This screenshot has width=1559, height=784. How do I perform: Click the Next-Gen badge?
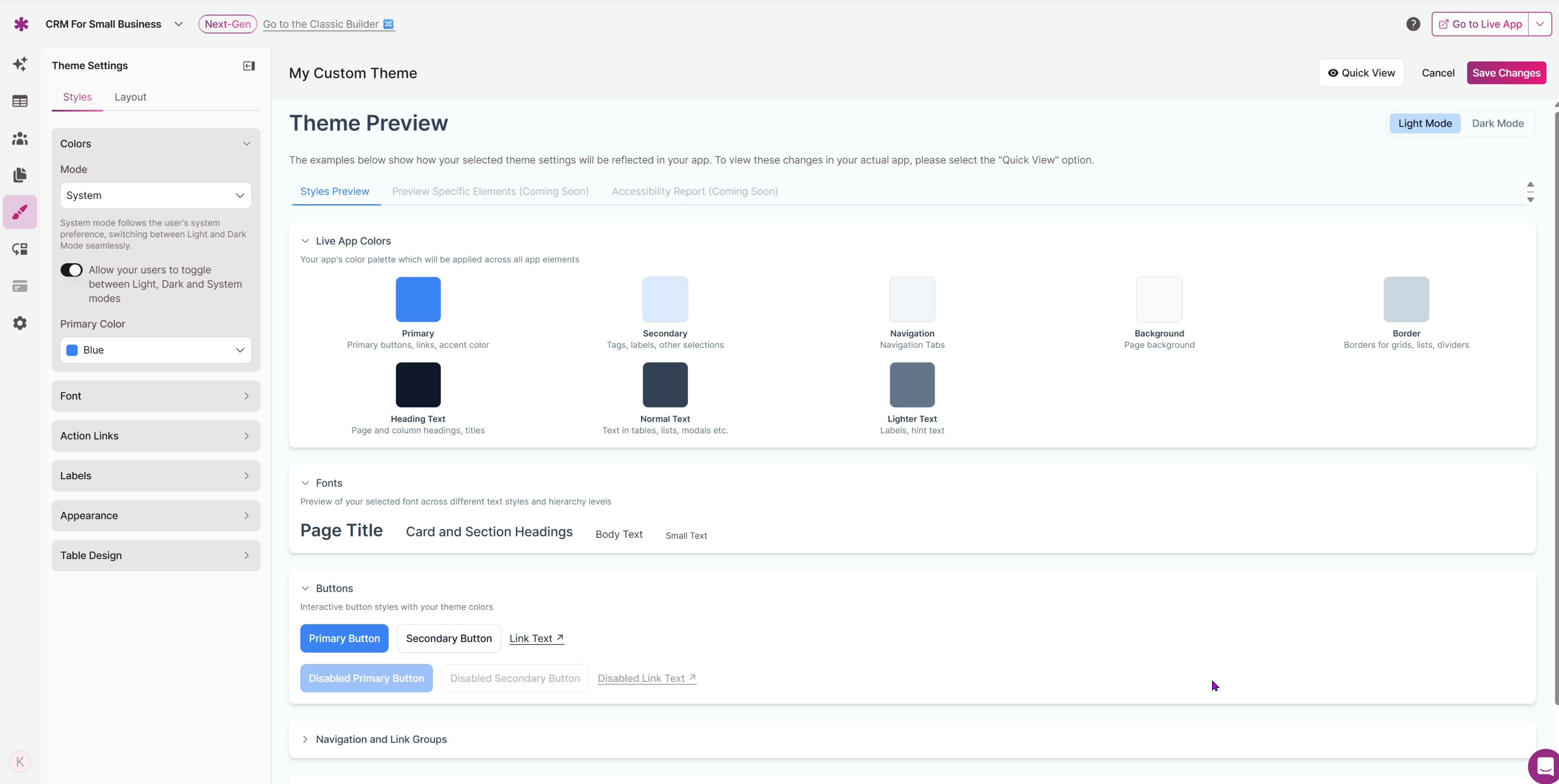point(227,24)
